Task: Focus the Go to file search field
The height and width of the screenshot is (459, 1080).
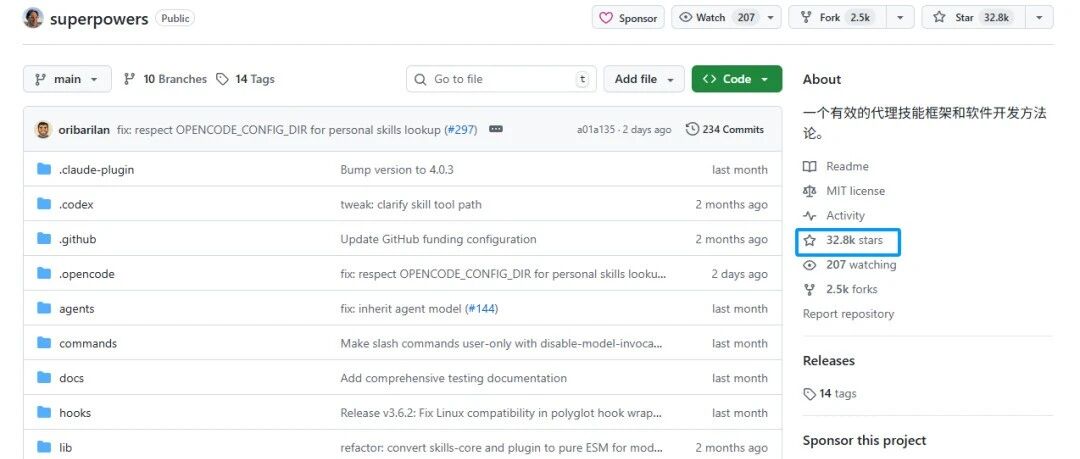Action: coord(501,79)
